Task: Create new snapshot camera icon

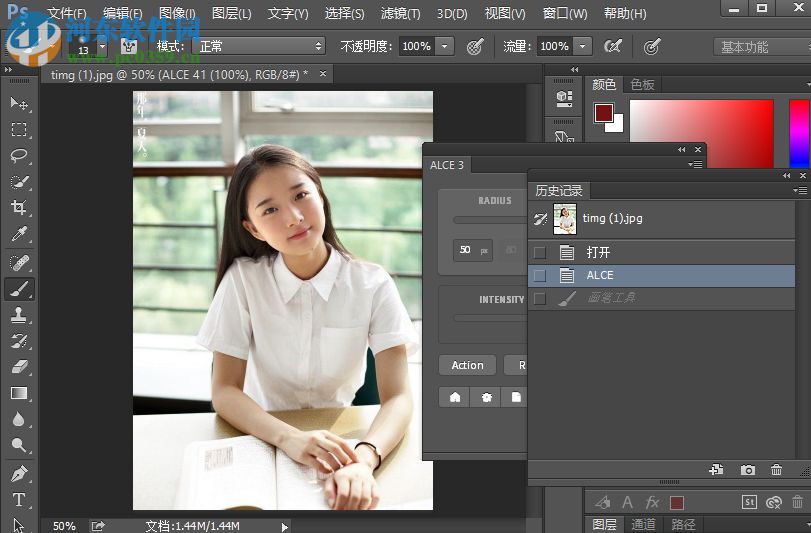Action: (747, 470)
